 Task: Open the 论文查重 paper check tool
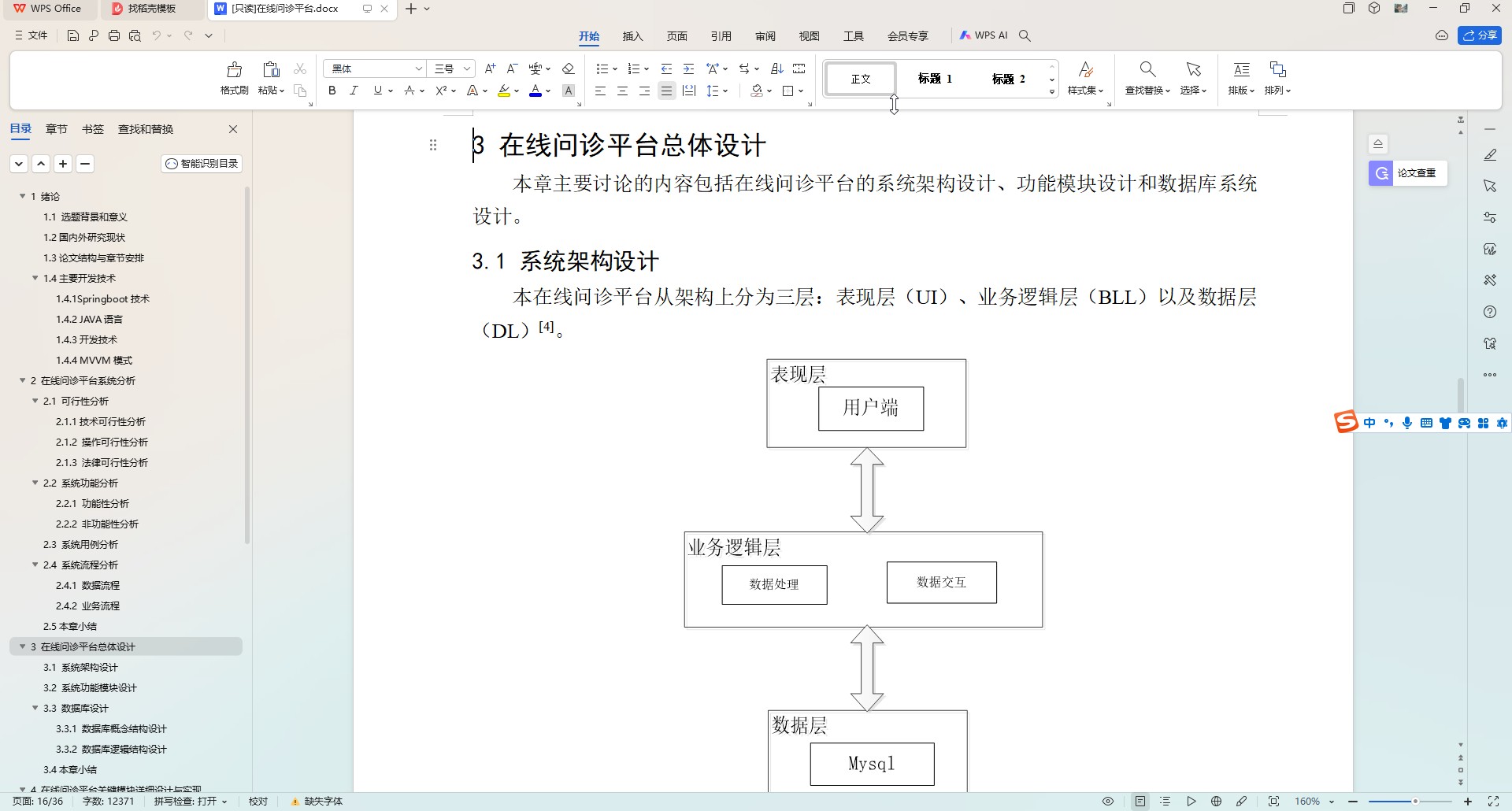tap(1407, 173)
